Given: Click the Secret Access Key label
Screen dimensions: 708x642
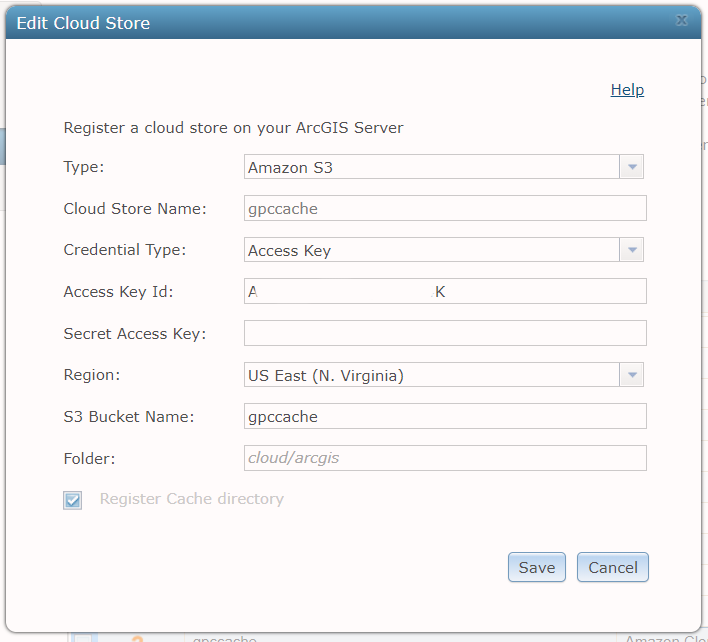Looking at the screenshot, I should (x=134, y=333).
